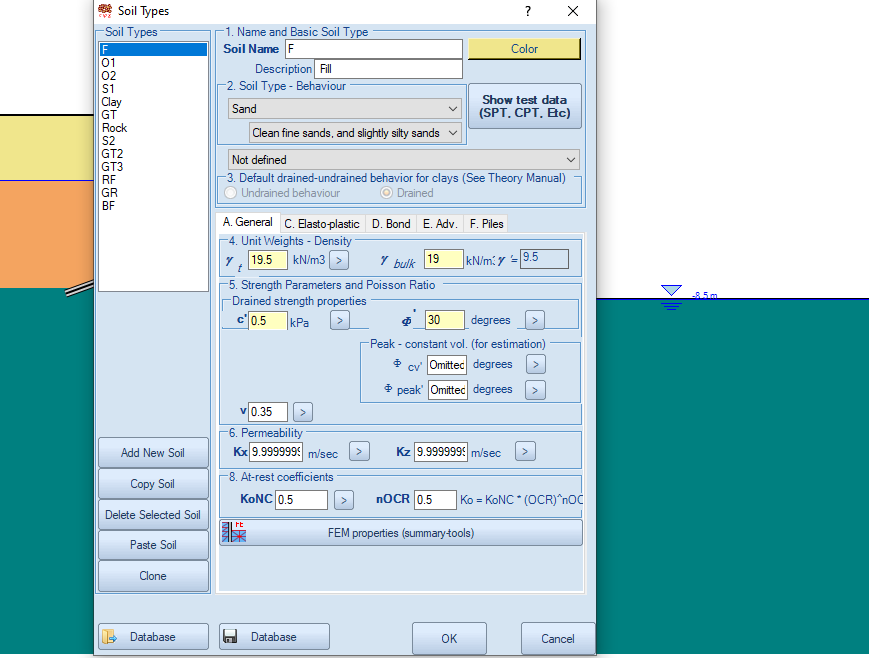
Task: Click the phi cv' Omitted field
Action: tap(447, 365)
